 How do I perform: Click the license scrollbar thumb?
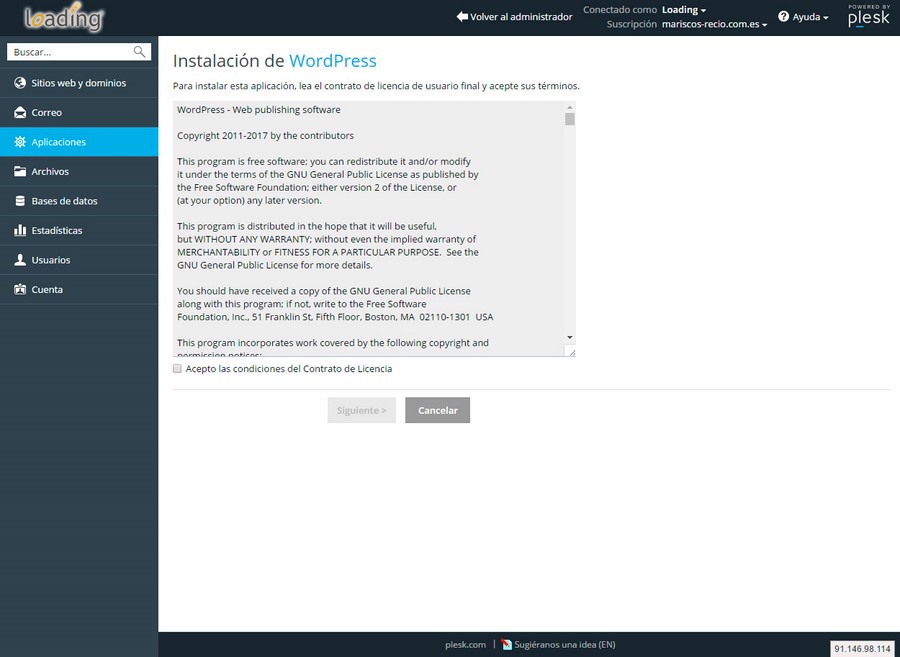pos(569,119)
